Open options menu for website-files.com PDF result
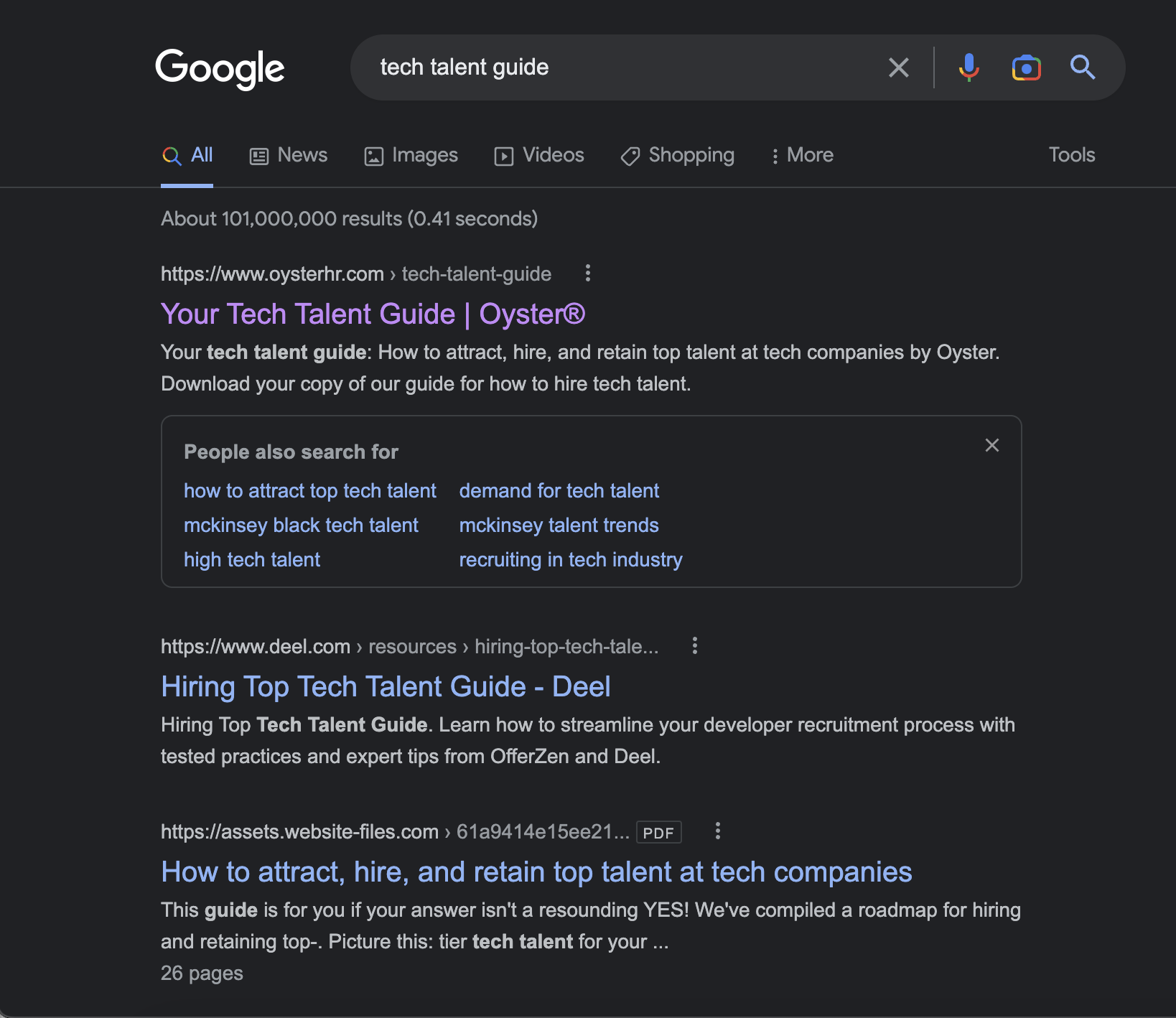1176x1018 pixels. click(718, 831)
